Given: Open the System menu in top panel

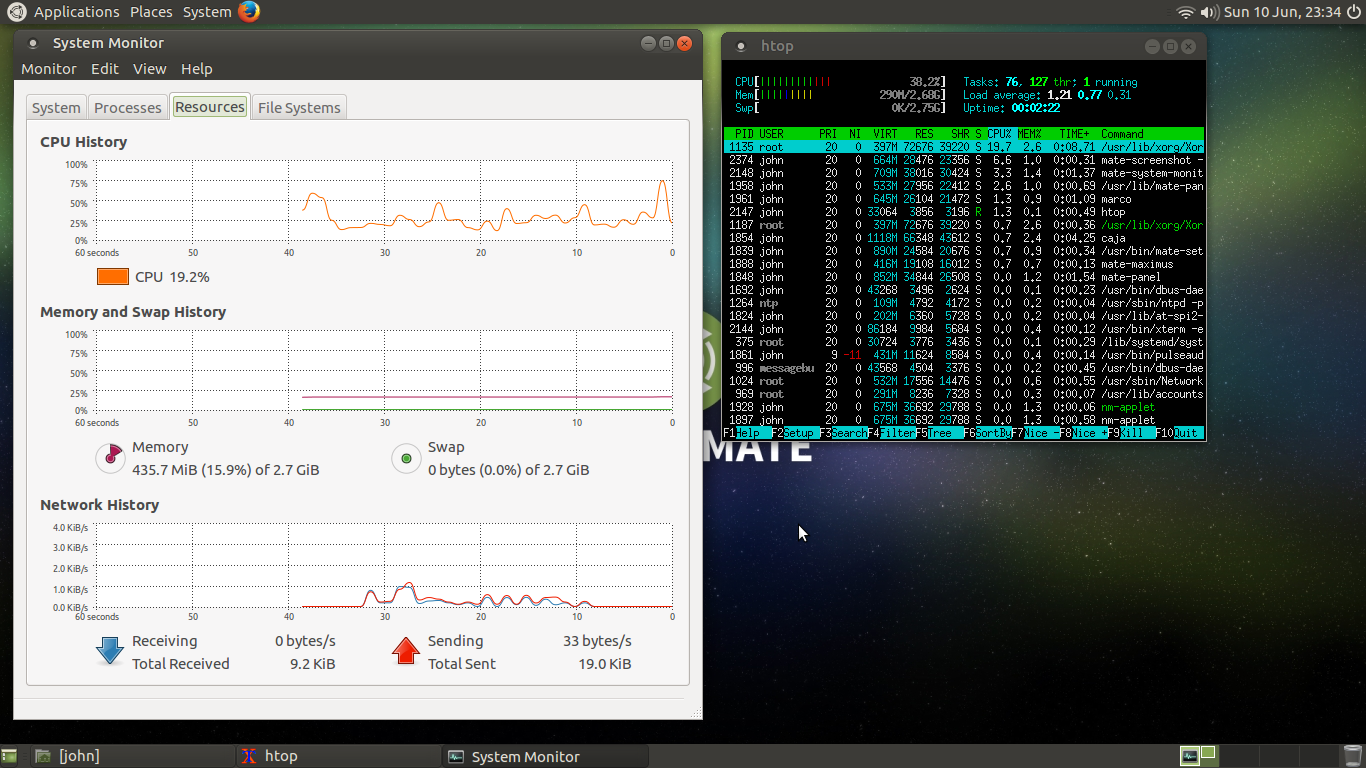Looking at the screenshot, I should [x=207, y=12].
